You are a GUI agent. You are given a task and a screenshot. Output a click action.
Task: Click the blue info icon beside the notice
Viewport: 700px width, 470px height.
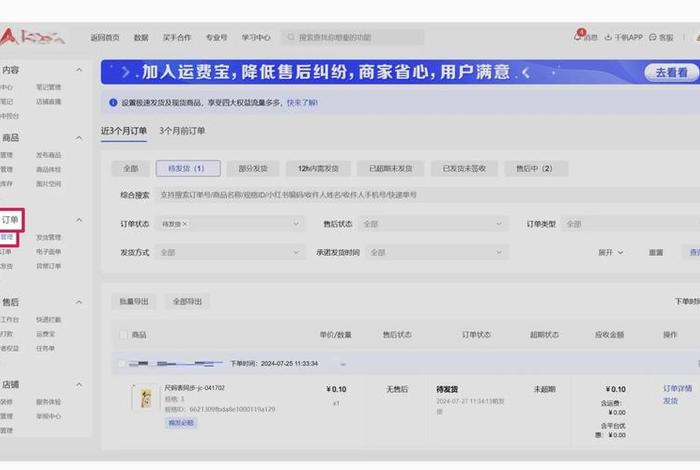coord(113,103)
